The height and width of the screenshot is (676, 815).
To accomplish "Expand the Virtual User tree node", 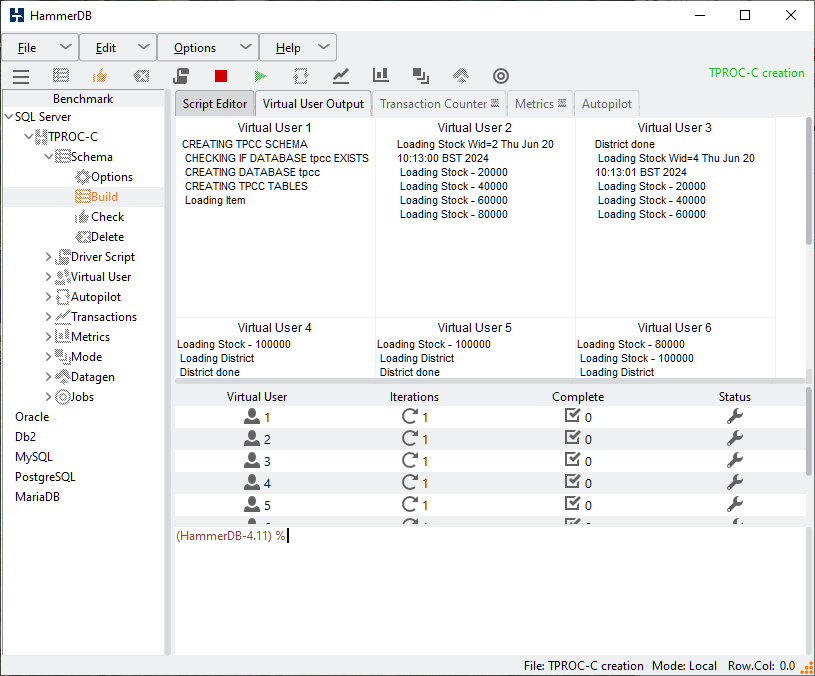I will tap(48, 277).
